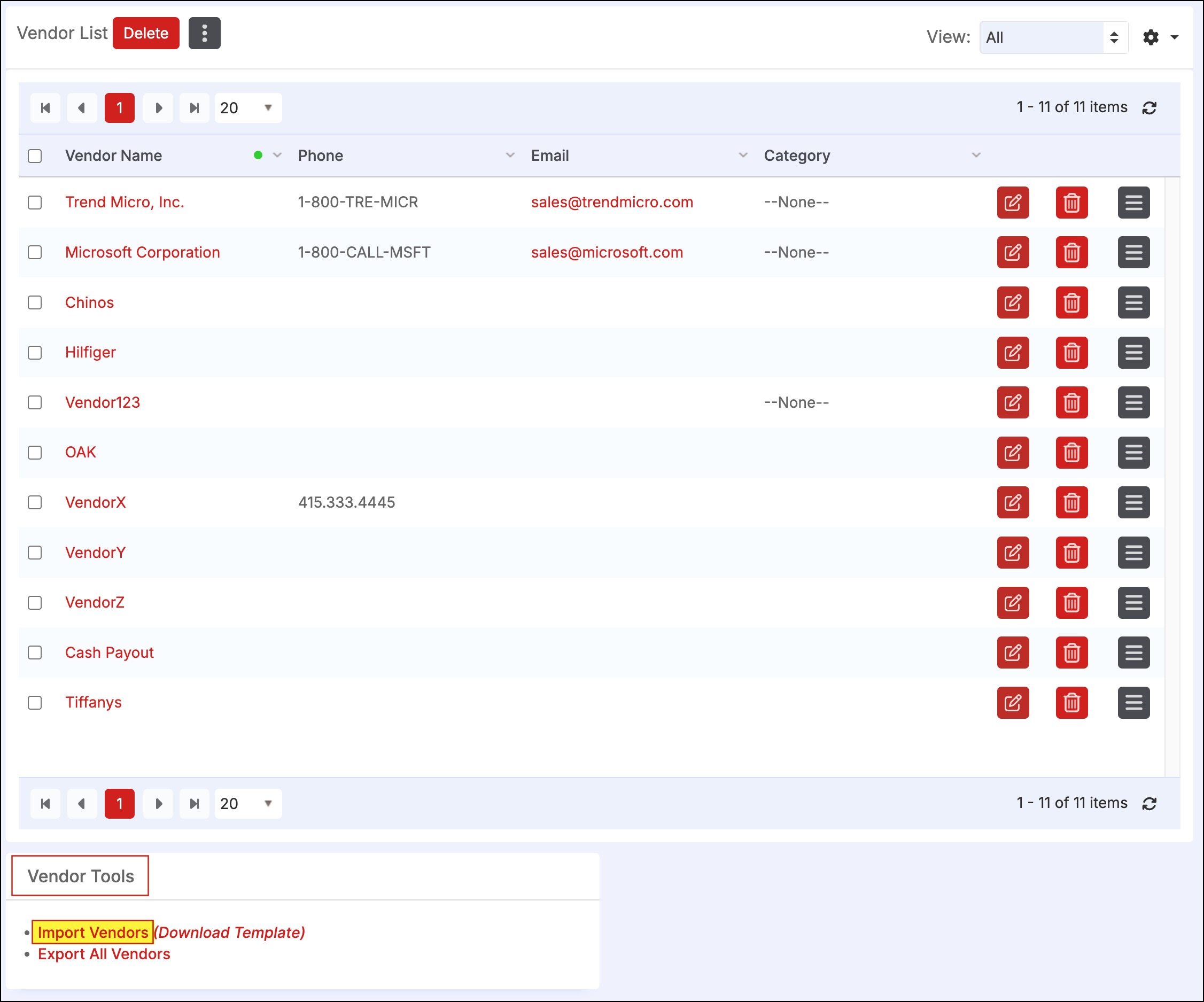Delete VendorY via trash icon
The image size is (1204, 1002).
1071,553
